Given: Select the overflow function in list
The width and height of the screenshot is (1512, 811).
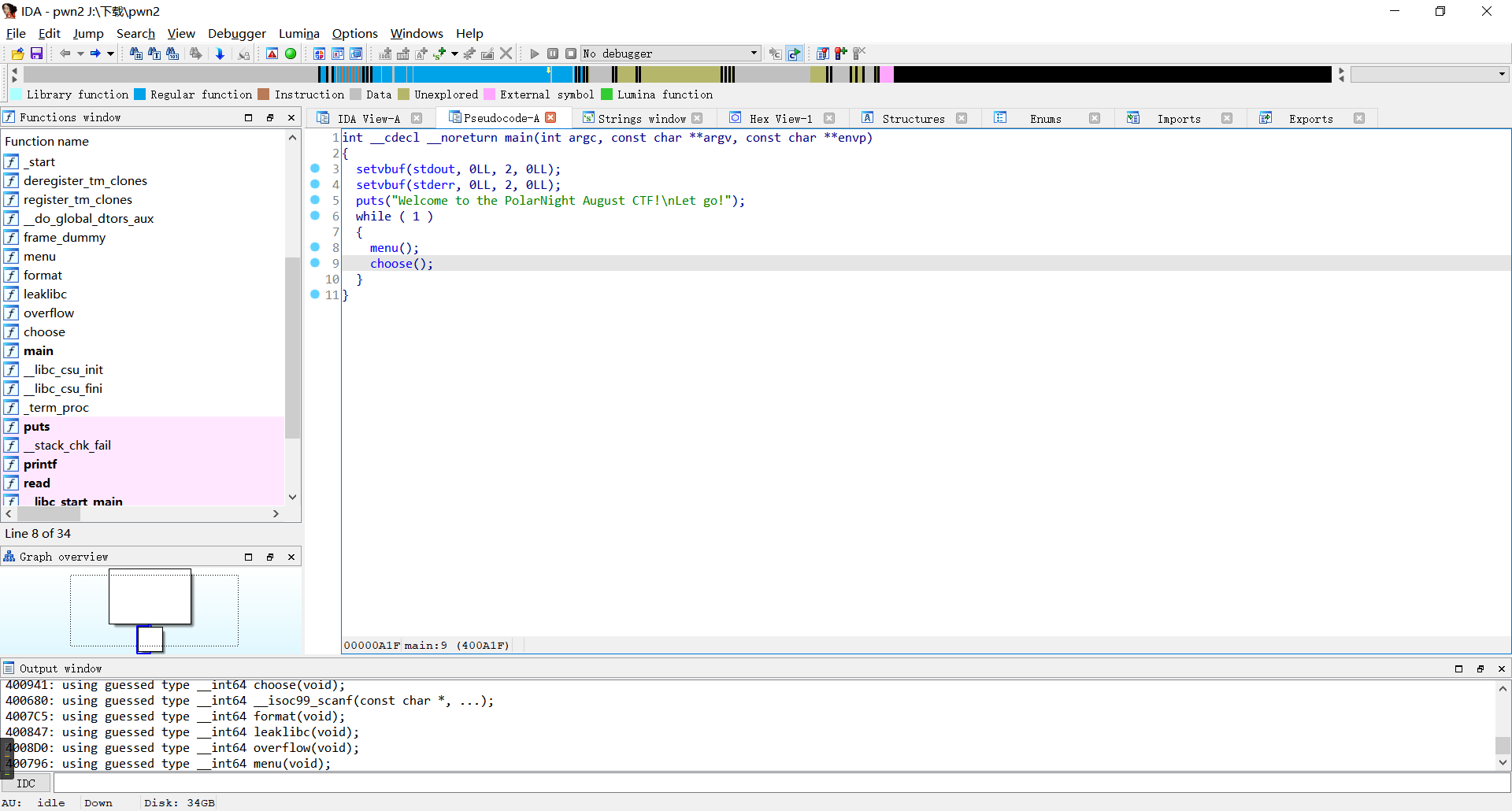Looking at the screenshot, I should [49, 313].
